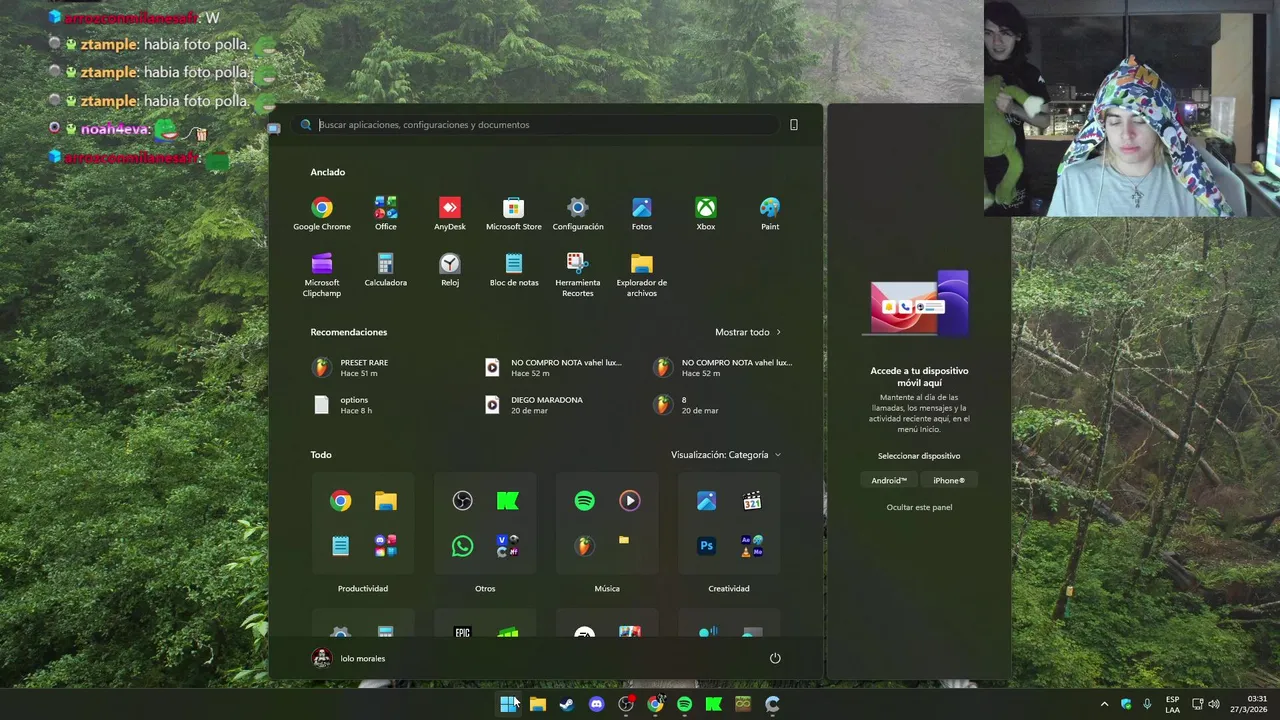Launch the pinned Office app

[x=386, y=213]
